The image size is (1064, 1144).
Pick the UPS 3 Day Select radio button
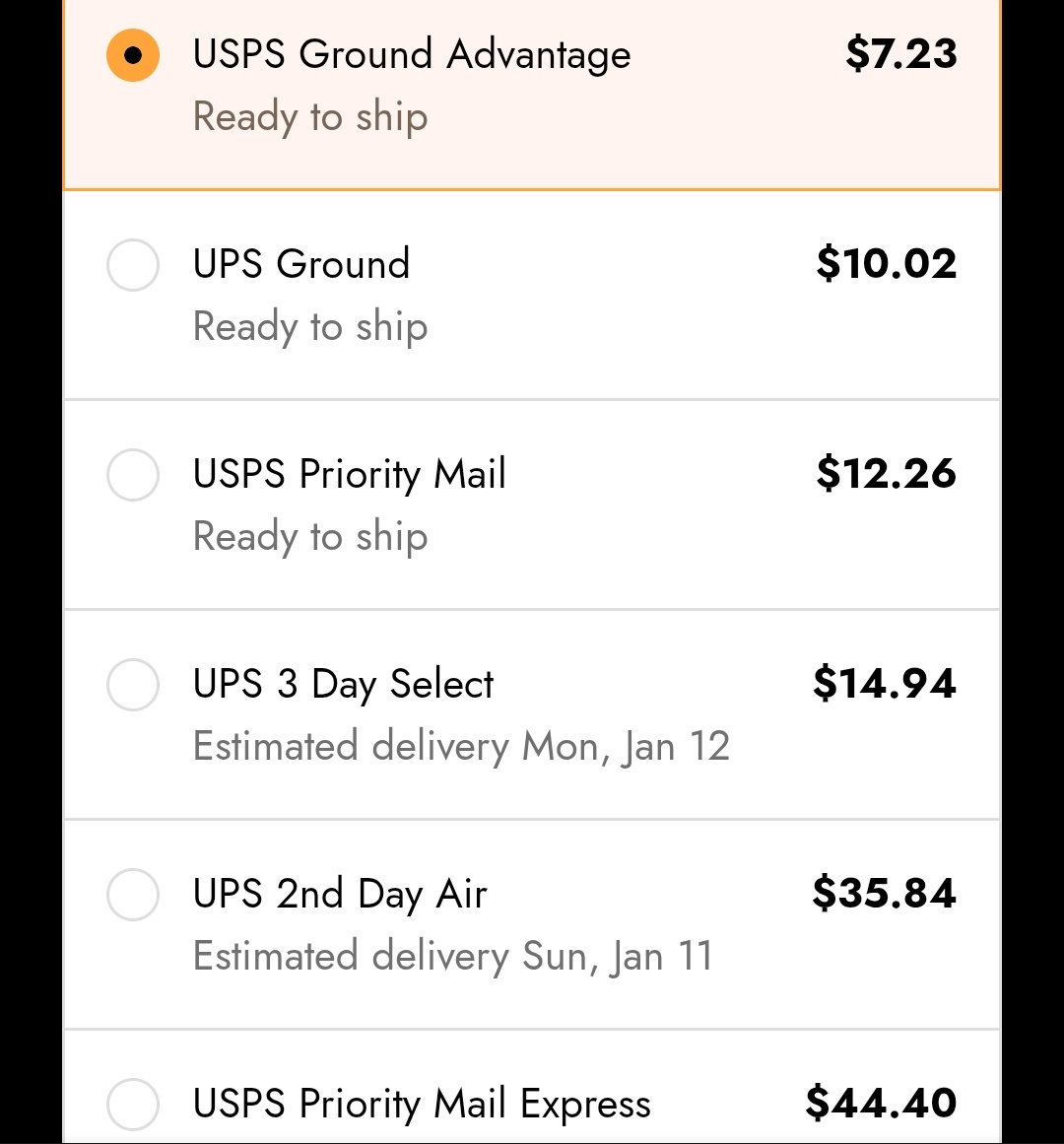(133, 685)
